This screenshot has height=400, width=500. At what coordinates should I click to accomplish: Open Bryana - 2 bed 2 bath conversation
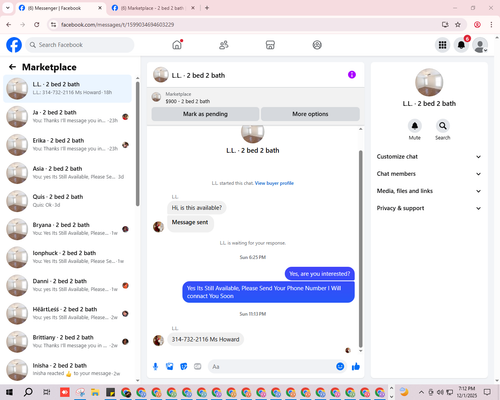[x=67, y=229]
